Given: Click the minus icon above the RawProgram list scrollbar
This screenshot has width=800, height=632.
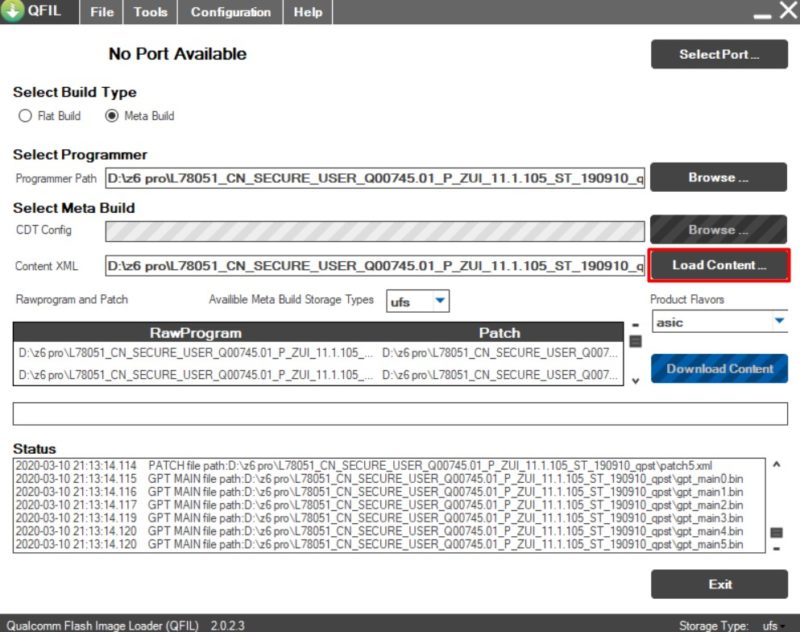Looking at the screenshot, I should click(635, 325).
